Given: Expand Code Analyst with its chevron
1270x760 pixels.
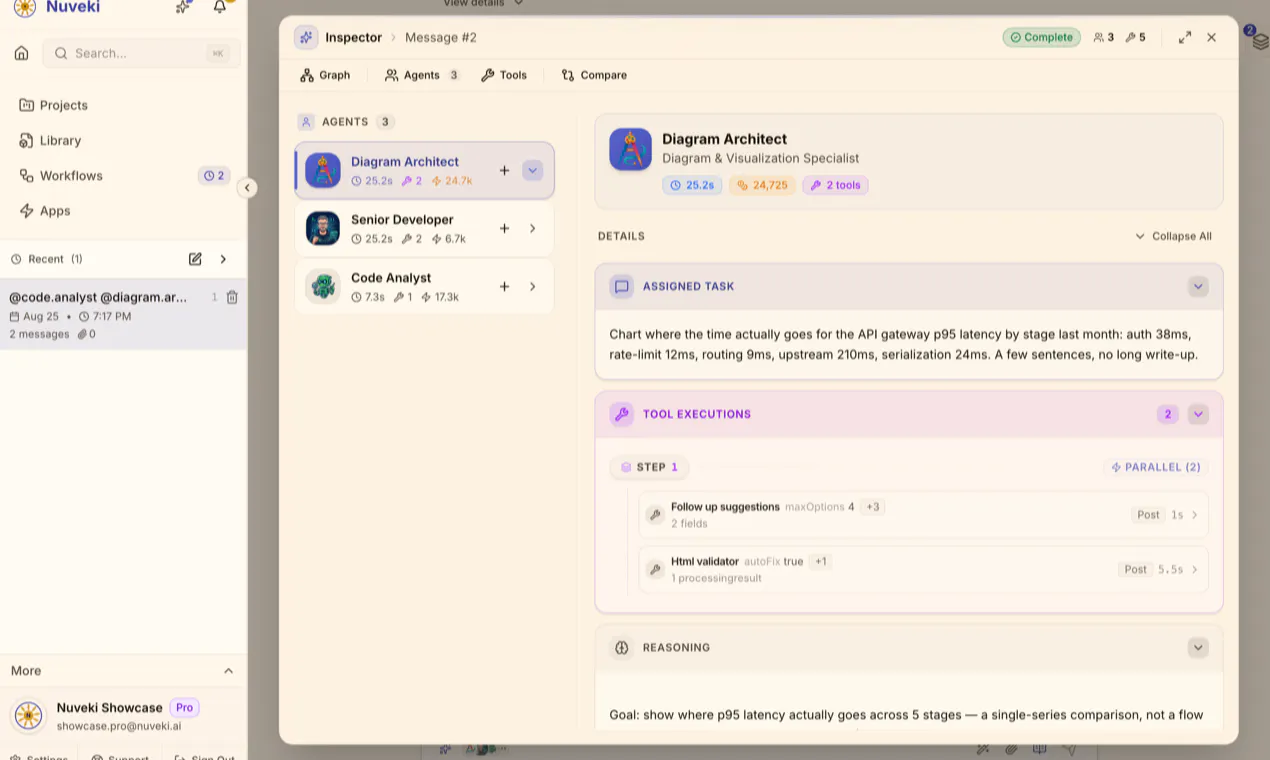Looking at the screenshot, I should [533, 287].
